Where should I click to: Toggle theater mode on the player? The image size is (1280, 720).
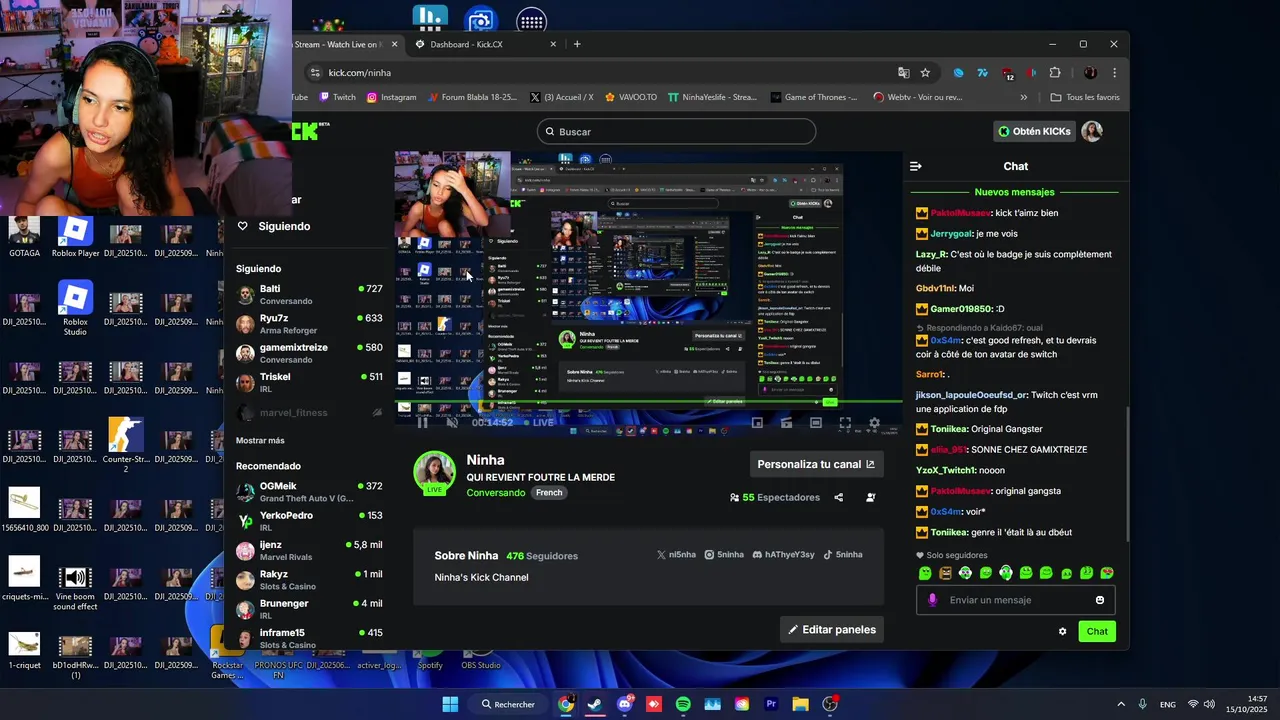pyautogui.click(x=816, y=423)
